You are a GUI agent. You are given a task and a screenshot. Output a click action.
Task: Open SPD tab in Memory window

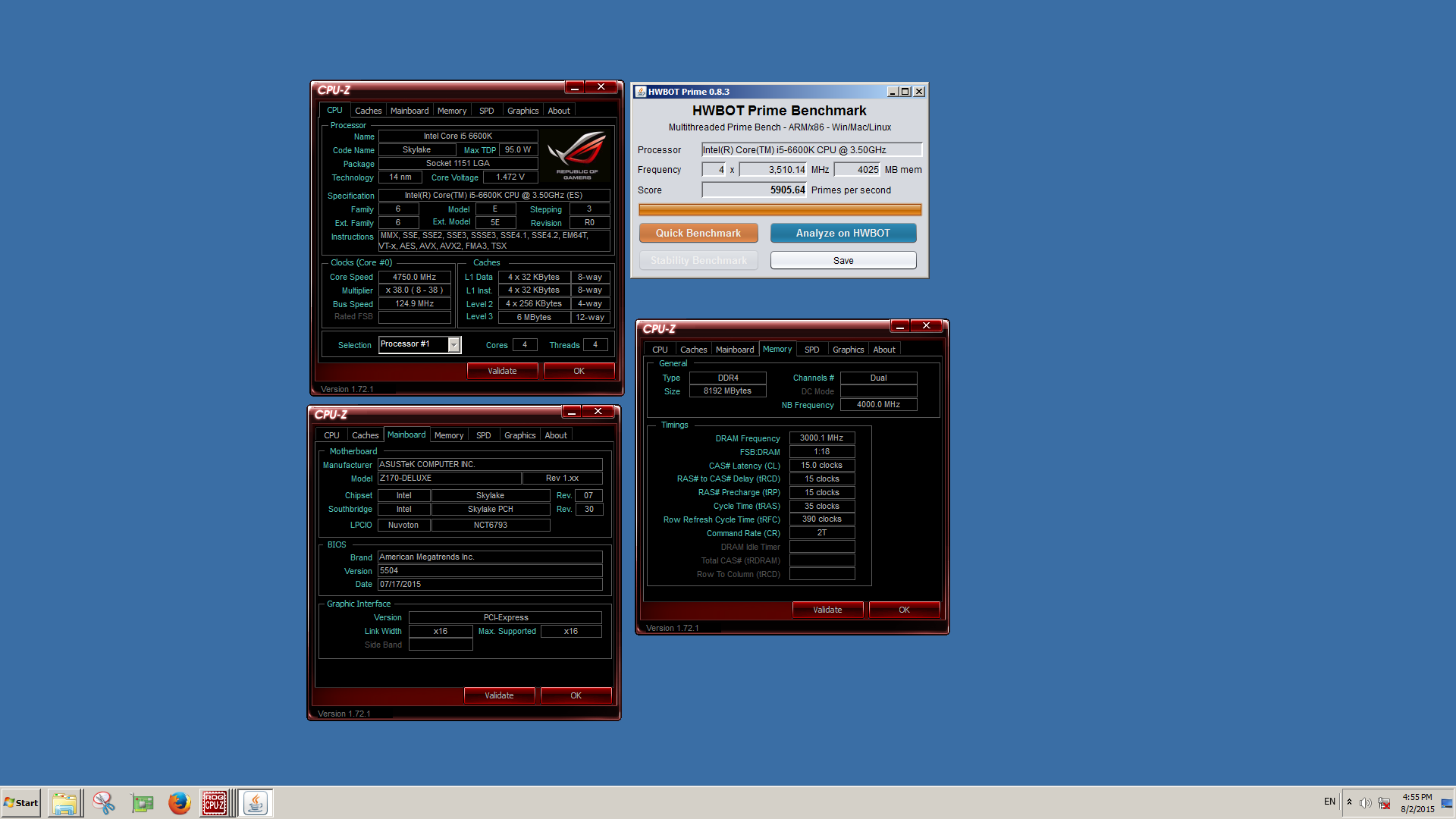[812, 350]
